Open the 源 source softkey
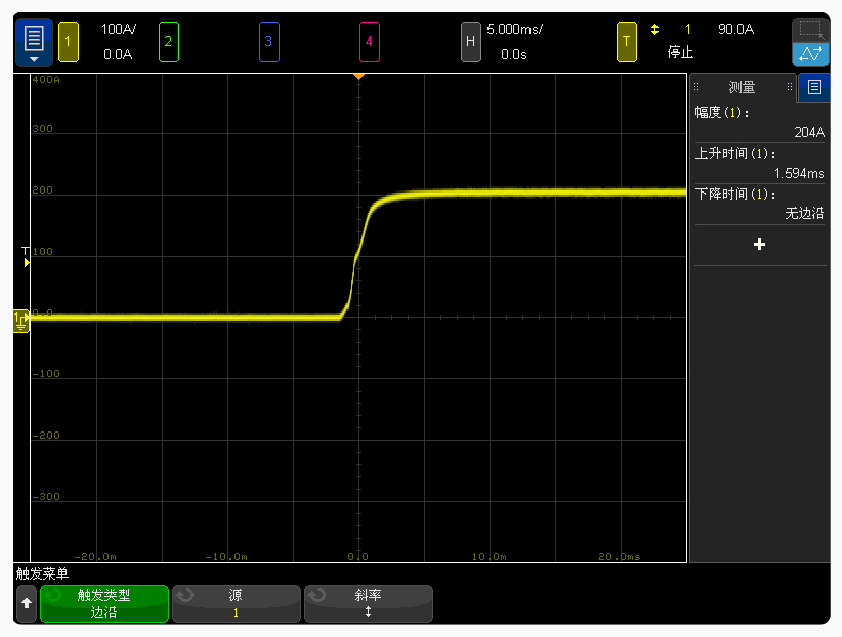 tap(236, 603)
